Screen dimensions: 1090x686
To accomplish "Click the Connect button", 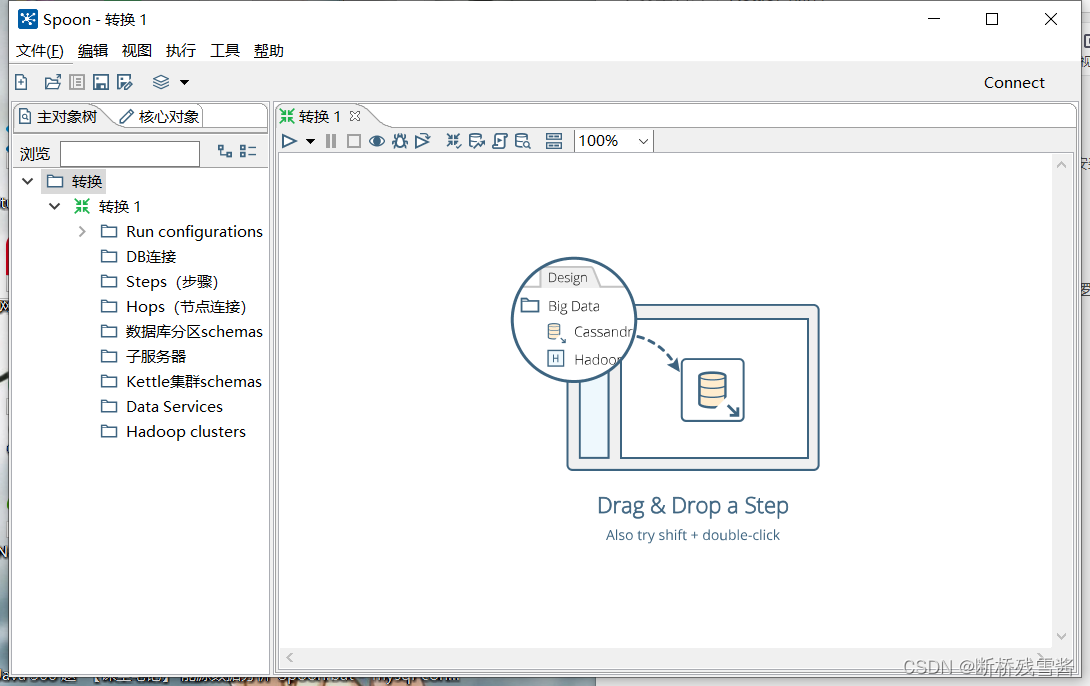I will 1014,83.
